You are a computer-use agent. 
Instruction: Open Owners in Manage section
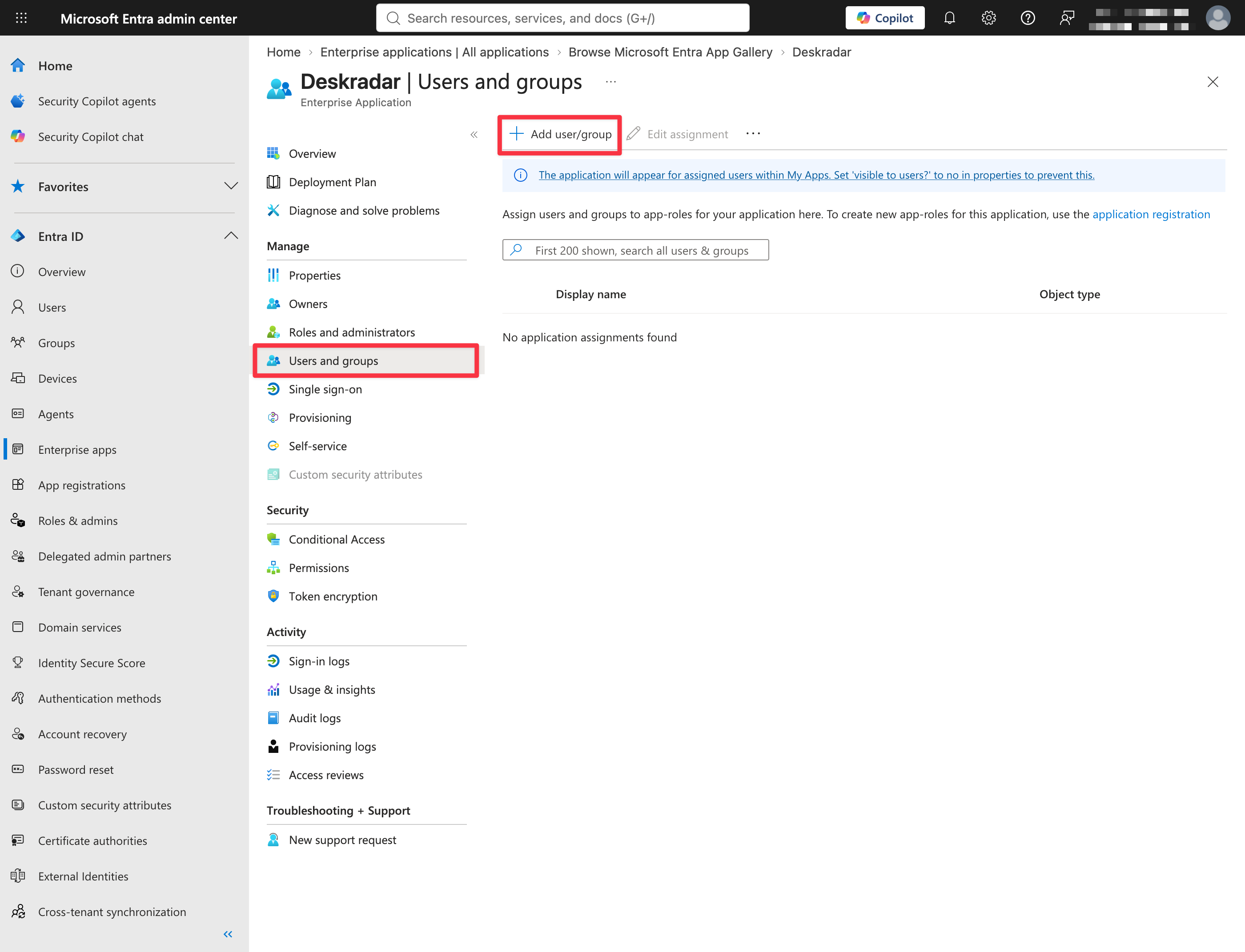(308, 304)
